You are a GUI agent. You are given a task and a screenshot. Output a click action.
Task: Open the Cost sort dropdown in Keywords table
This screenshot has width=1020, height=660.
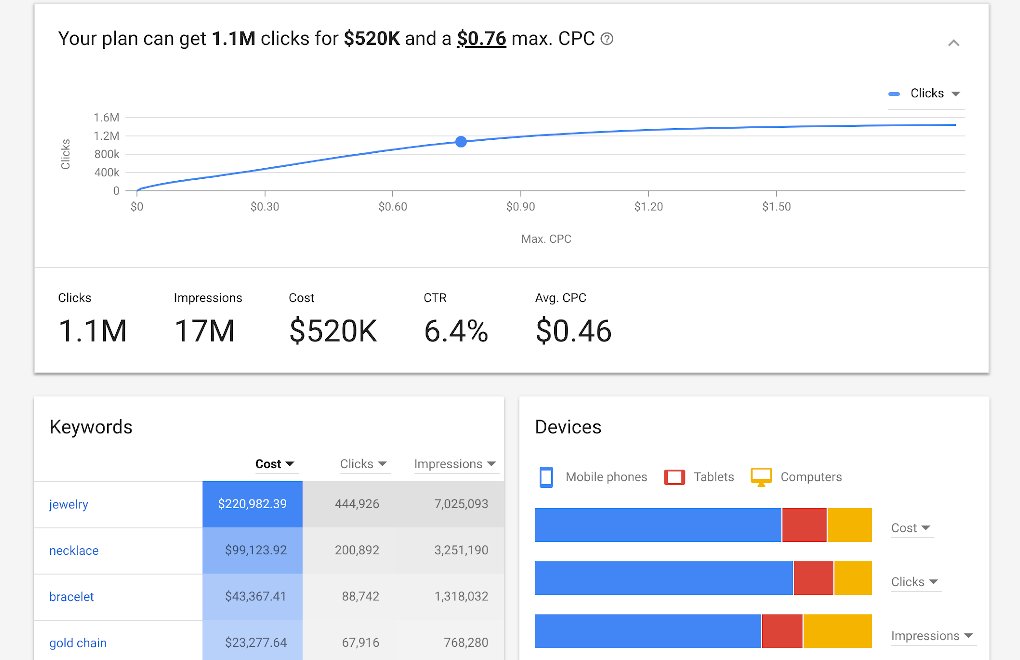(276, 463)
